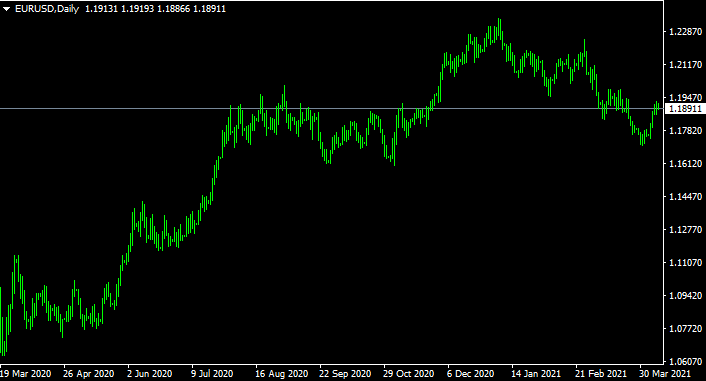
Task: Click the 19 Mar 2020 date label
Action: coord(26,374)
